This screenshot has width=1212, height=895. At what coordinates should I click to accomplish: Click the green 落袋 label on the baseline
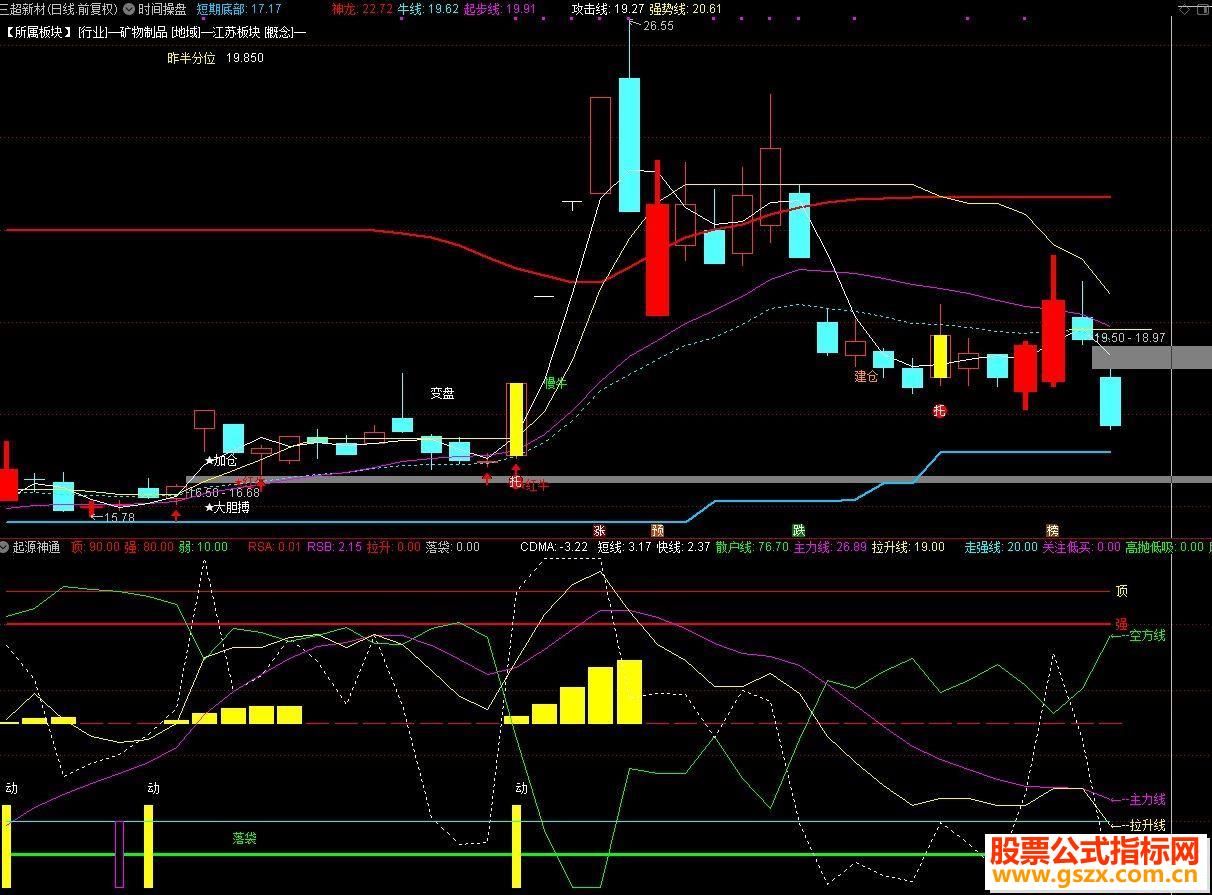tap(244, 838)
